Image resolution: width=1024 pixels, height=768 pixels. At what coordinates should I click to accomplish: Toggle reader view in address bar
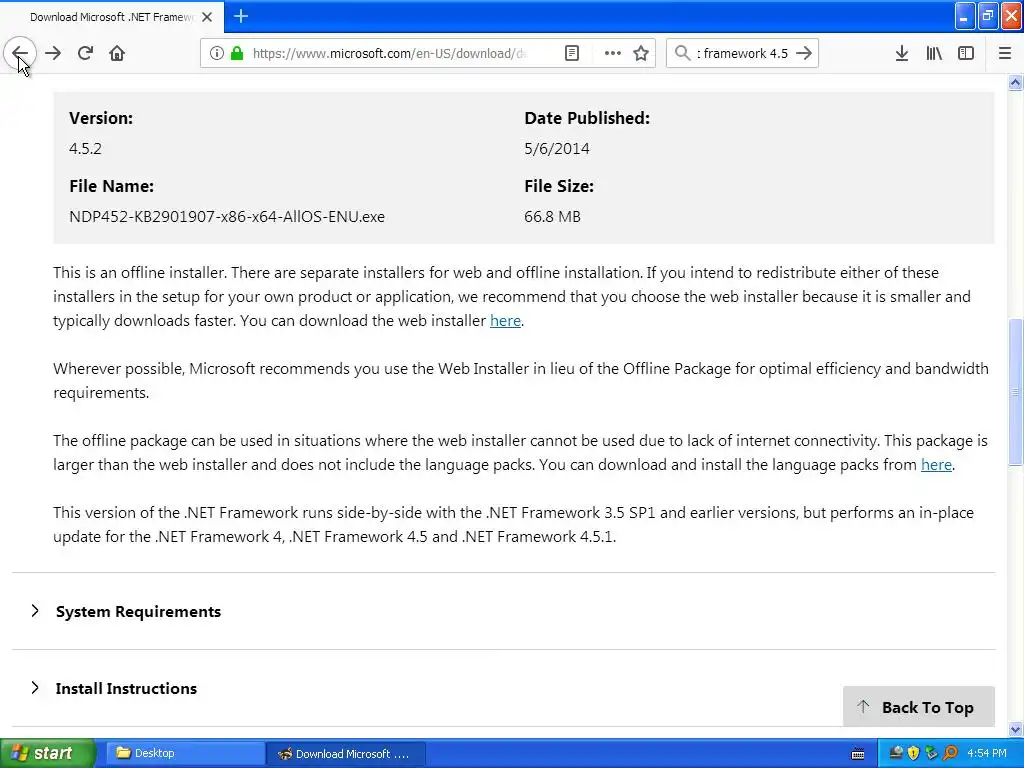[x=571, y=54]
